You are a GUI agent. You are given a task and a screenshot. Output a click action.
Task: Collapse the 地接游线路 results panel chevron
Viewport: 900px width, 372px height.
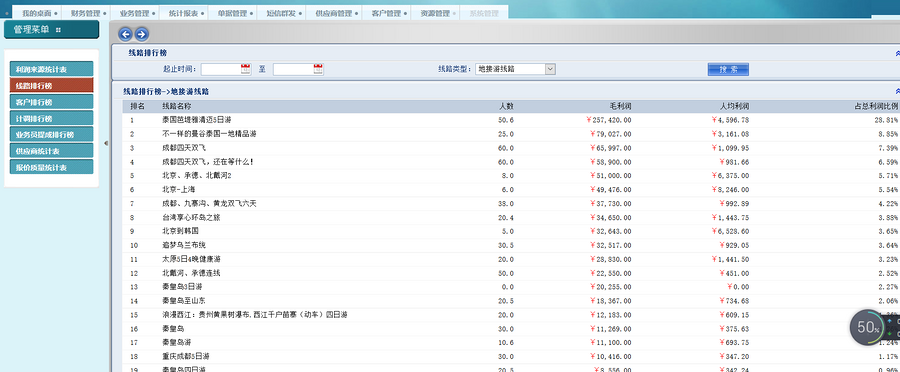[897, 91]
